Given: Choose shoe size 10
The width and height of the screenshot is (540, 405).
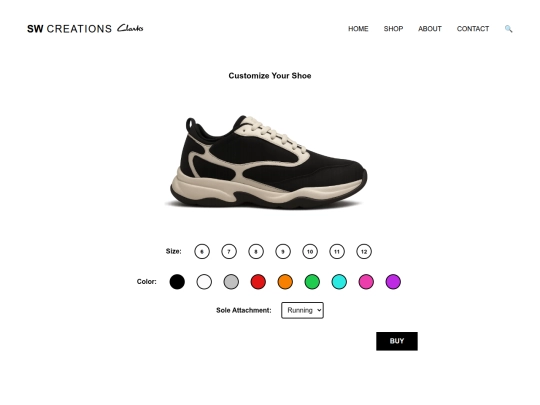Looking at the screenshot, I should [310, 251].
